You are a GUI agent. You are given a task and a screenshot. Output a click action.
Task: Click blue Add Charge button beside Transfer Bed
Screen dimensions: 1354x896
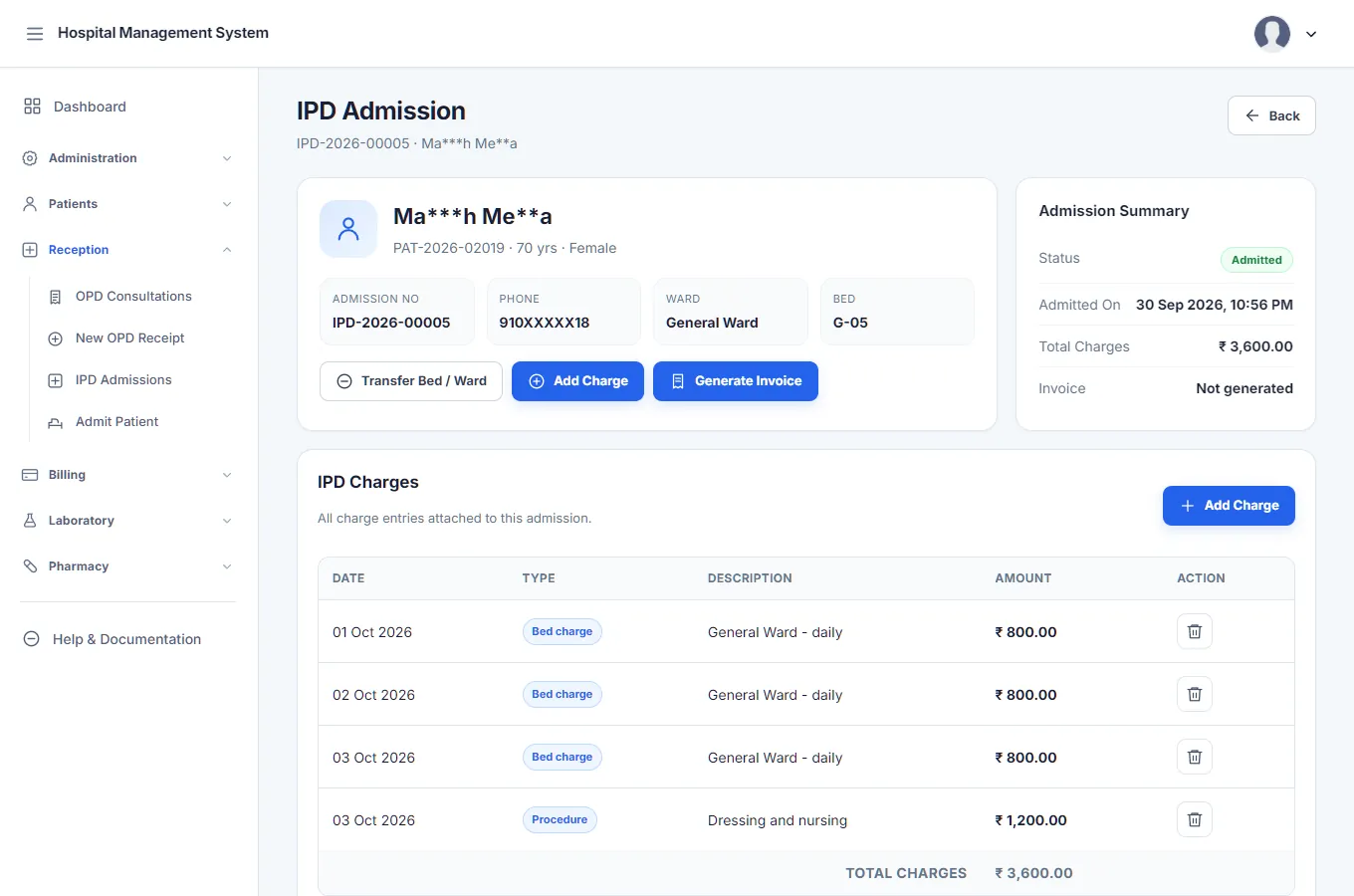[x=577, y=381]
